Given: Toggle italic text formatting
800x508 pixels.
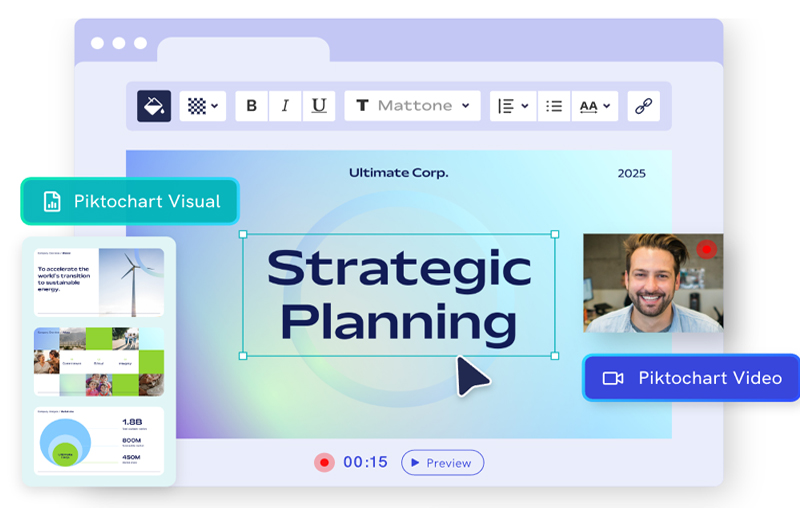Looking at the screenshot, I should pos(285,106).
